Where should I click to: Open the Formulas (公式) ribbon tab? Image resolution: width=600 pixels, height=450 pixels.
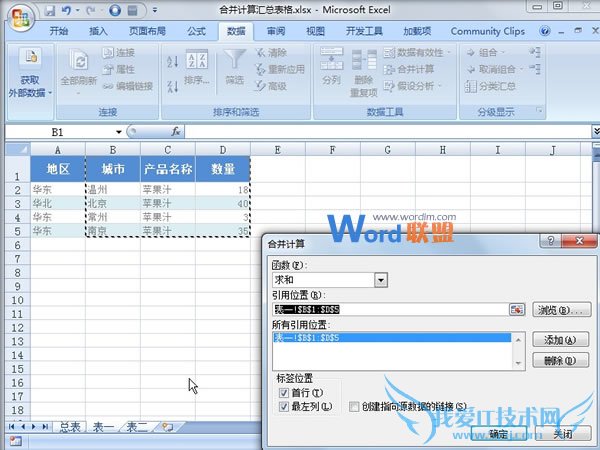tap(197, 31)
